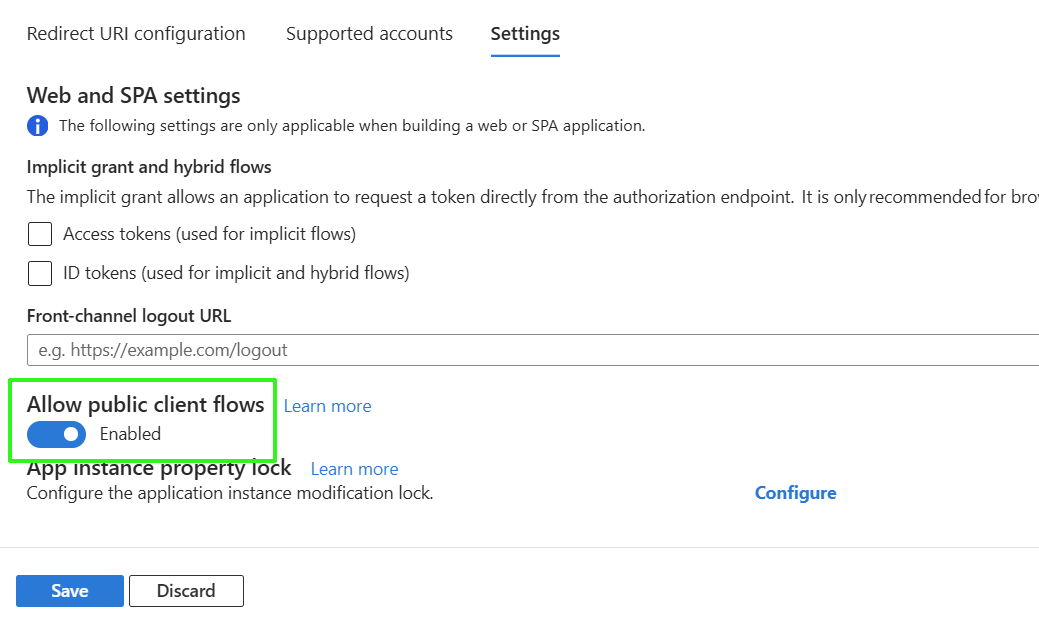Click Configure for the instance modification lock
1039x617 pixels.
point(795,493)
